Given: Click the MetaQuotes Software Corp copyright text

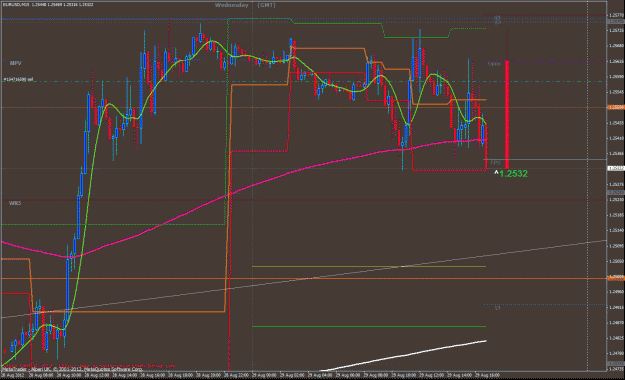Looking at the screenshot, I should 72,369.
